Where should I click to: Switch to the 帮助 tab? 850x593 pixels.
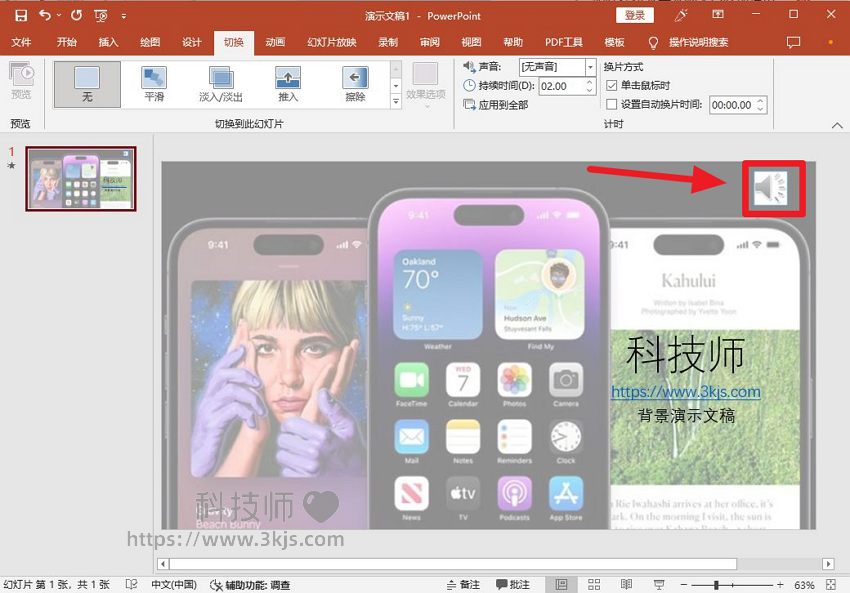click(x=513, y=42)
